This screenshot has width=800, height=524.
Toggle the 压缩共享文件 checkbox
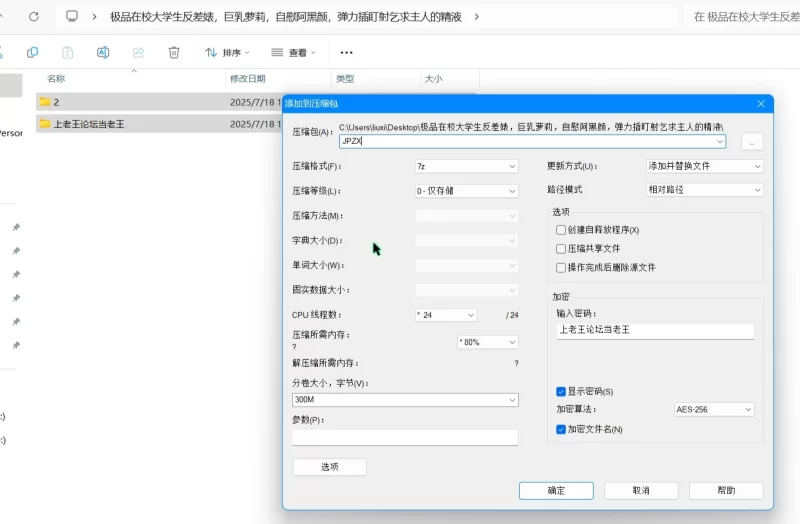561,249
